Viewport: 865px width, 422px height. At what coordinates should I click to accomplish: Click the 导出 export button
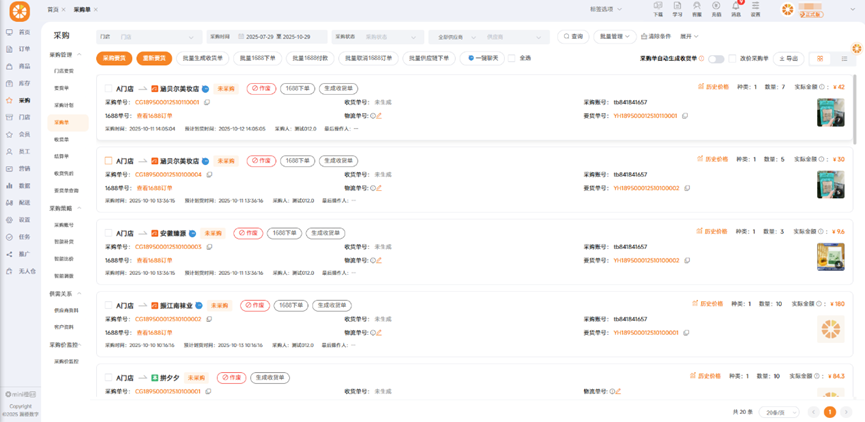[788, 58]
